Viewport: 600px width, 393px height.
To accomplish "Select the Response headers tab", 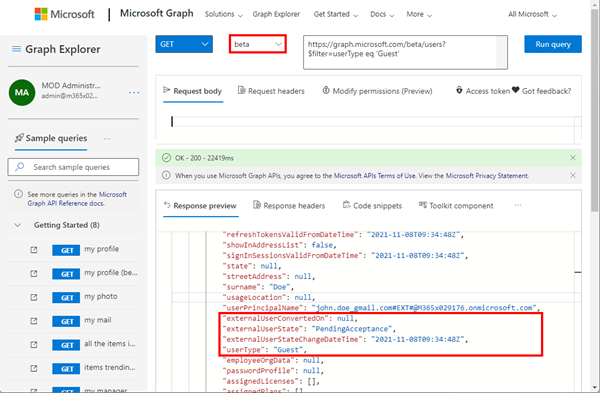I will [289, 206].
